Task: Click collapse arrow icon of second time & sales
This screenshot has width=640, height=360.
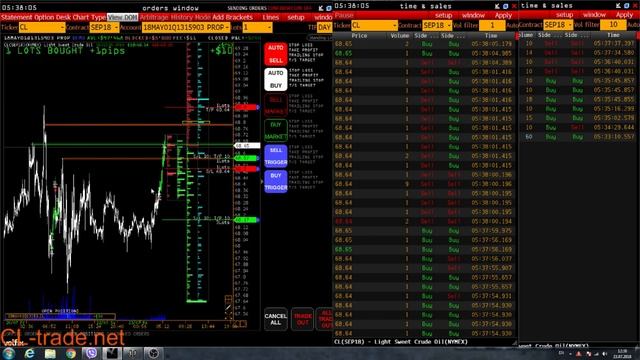Action: pos(619,6)
